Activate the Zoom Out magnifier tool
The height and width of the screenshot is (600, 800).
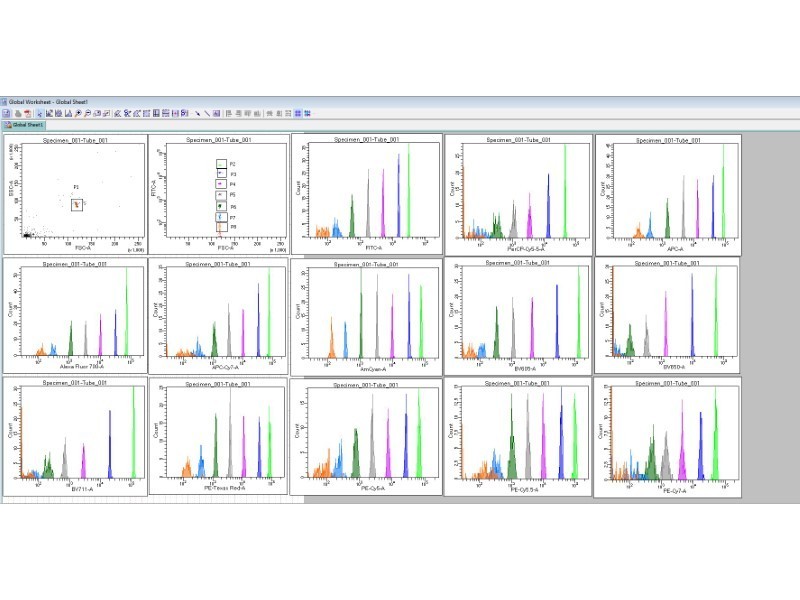tap(87, 113)
